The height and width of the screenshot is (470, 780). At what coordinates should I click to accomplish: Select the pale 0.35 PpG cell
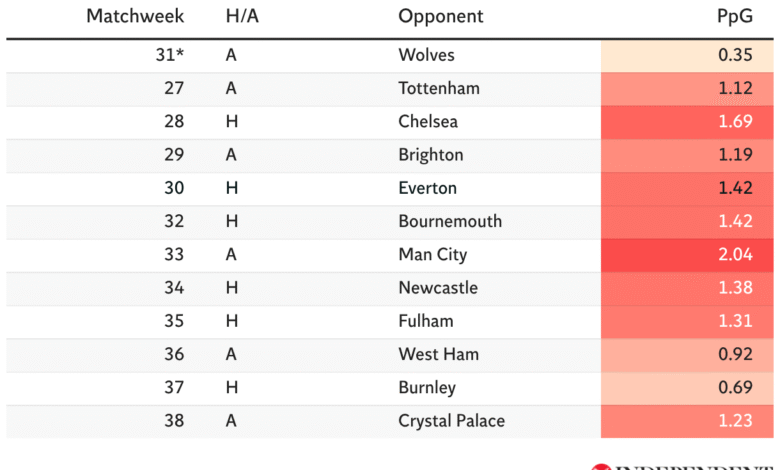point(687,55)
